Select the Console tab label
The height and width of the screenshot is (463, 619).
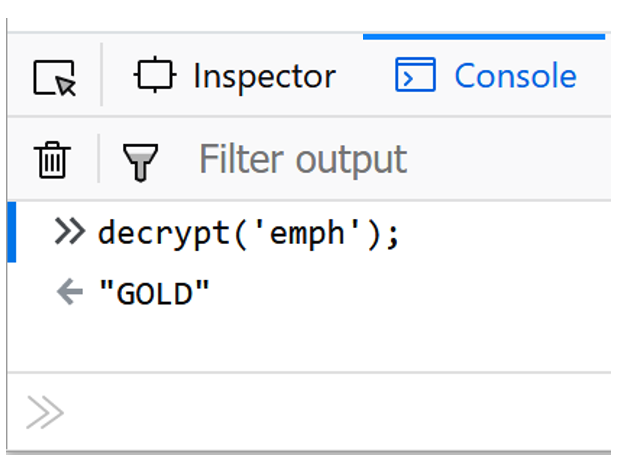point(514,76)
